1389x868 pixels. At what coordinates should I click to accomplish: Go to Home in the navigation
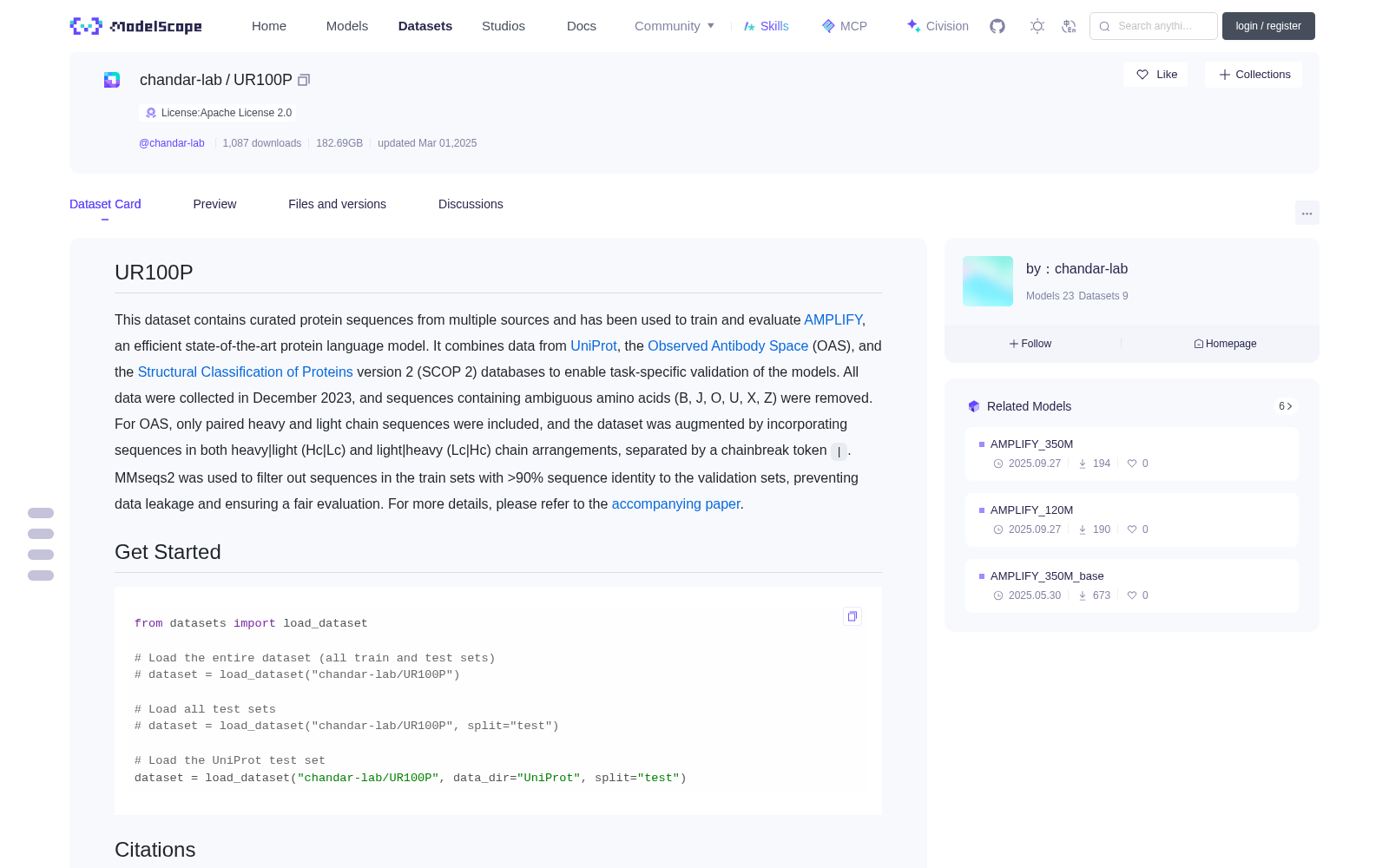tap(269, 26)
